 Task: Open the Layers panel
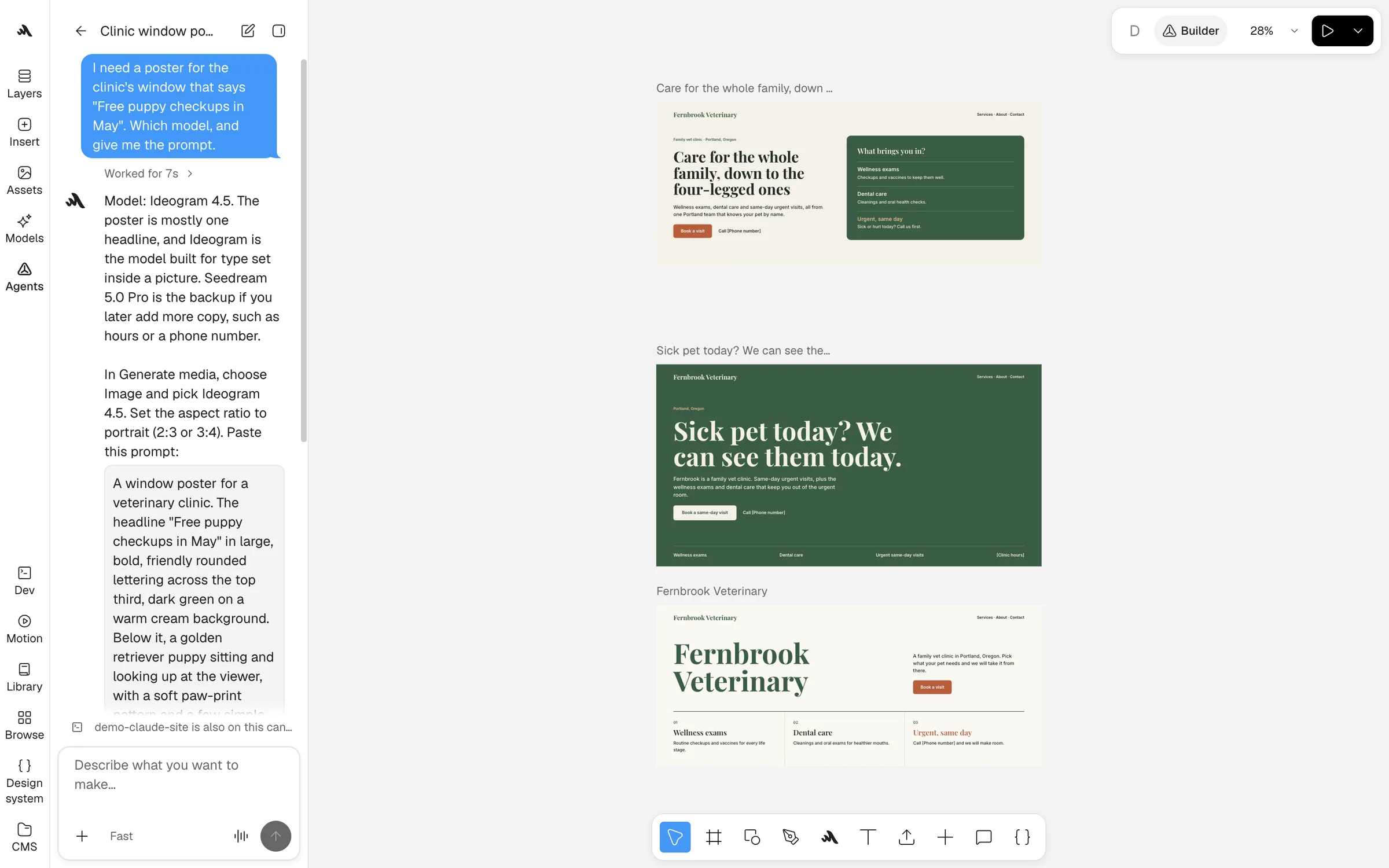coord(24,84)
